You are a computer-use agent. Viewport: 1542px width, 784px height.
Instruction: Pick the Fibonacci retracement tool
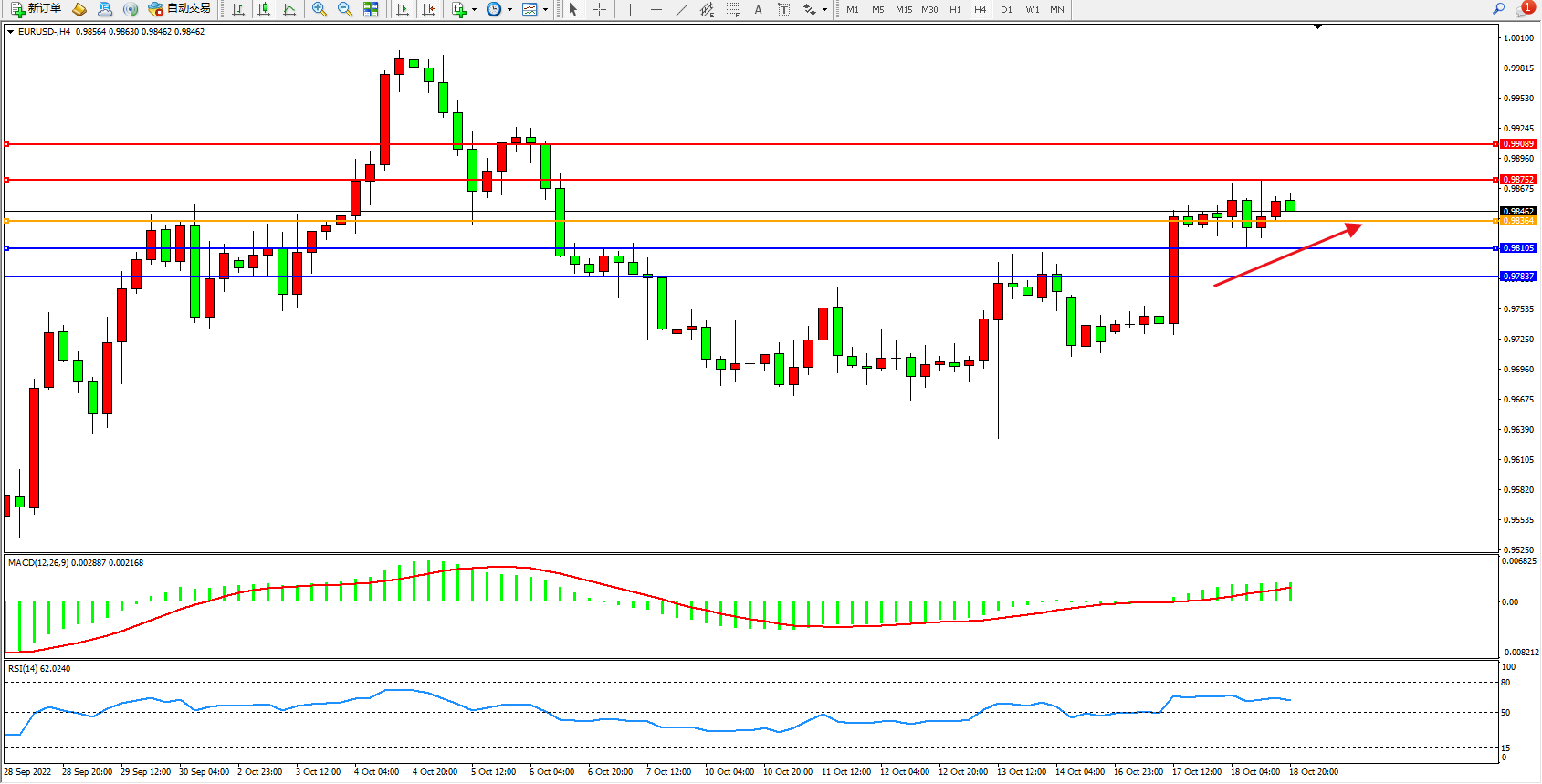coord(733,9)
